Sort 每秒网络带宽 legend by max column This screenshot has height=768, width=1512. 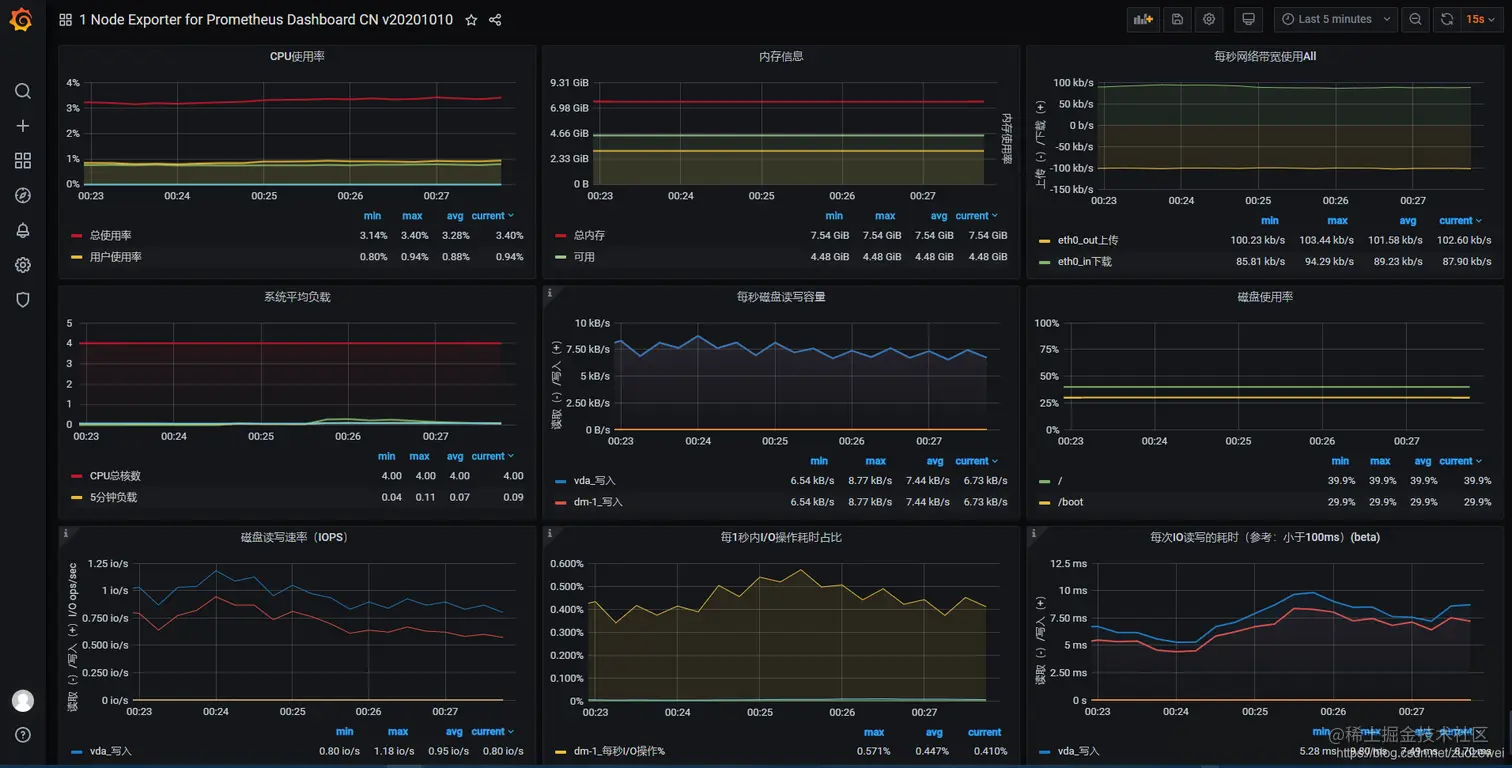(1337, 221)
